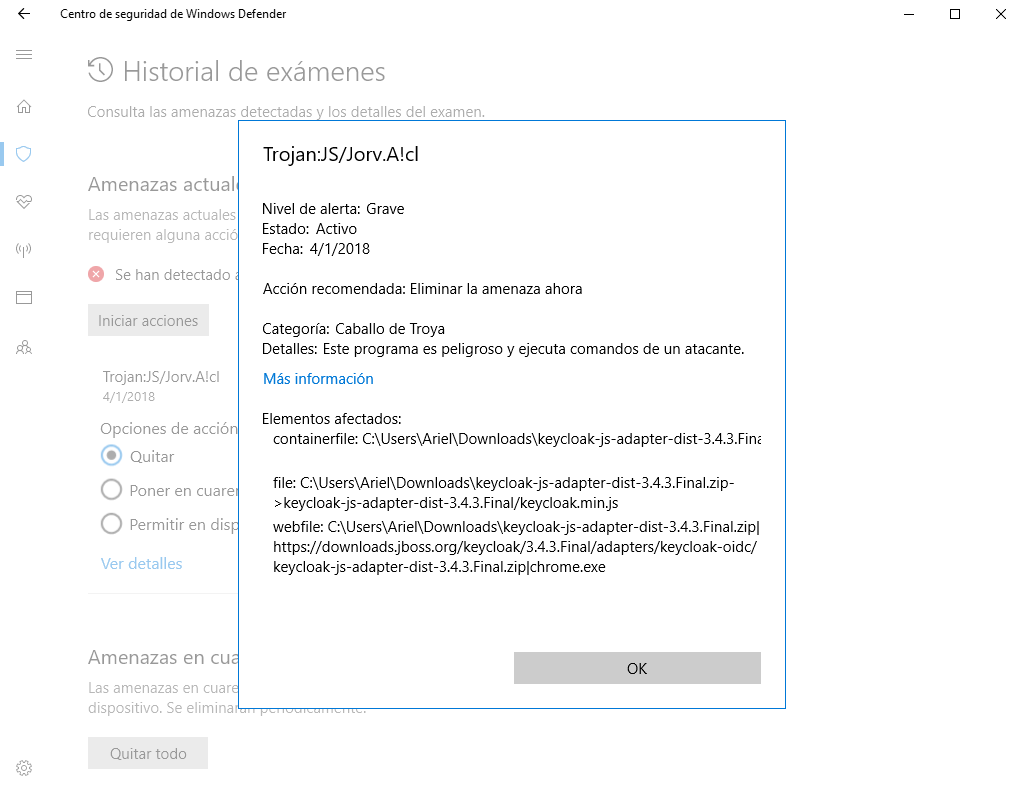1022x798 pixels.
Task: Open app and browser control icon
Action: (24, 298)
